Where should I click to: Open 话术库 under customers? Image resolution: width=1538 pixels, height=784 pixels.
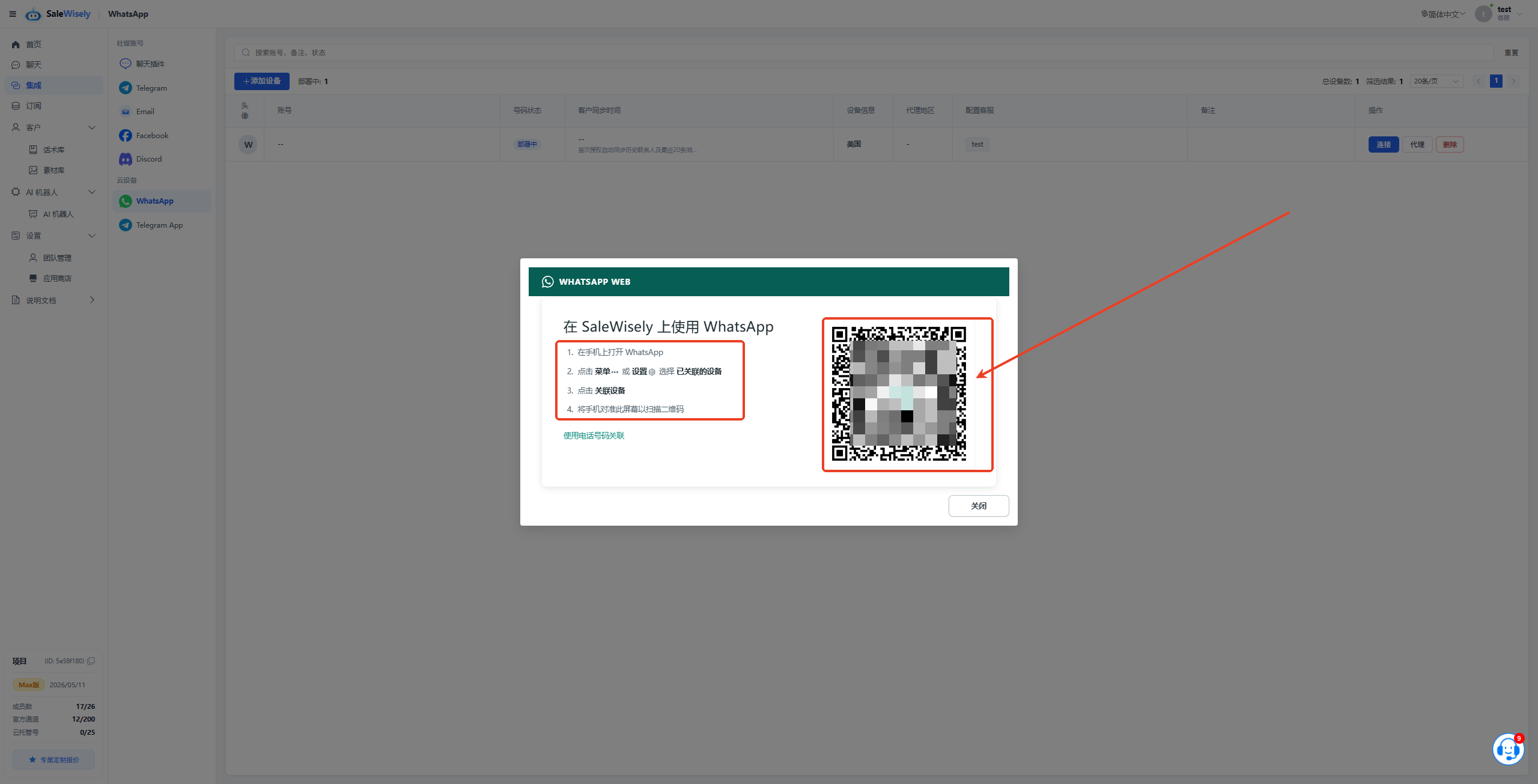53,150
